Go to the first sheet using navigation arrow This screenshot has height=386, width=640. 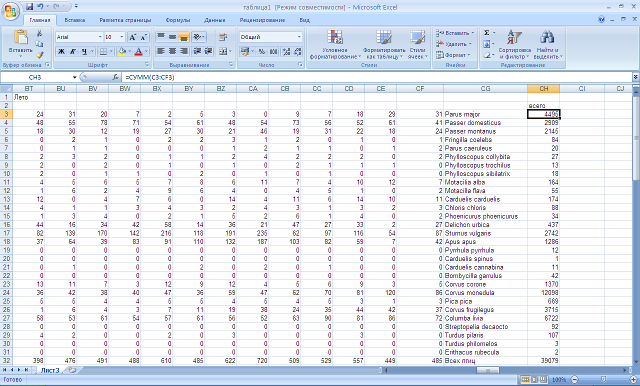pos(5,370)
